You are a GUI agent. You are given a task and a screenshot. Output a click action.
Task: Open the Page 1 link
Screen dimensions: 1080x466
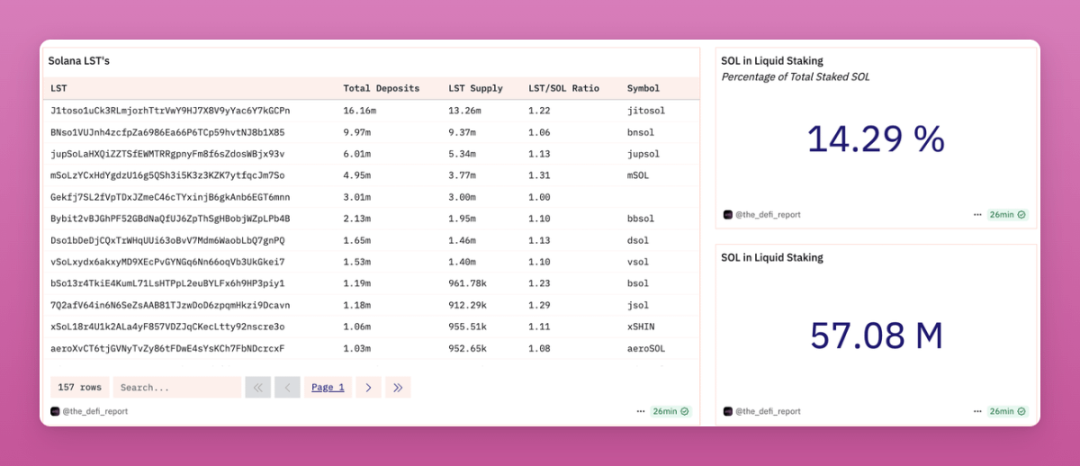coord(327,387)
